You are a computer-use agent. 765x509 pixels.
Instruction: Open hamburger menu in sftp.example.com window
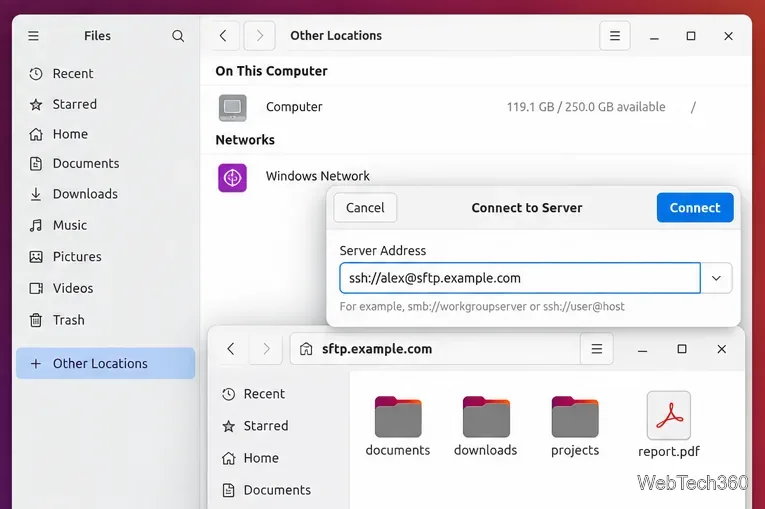(597, 348)
